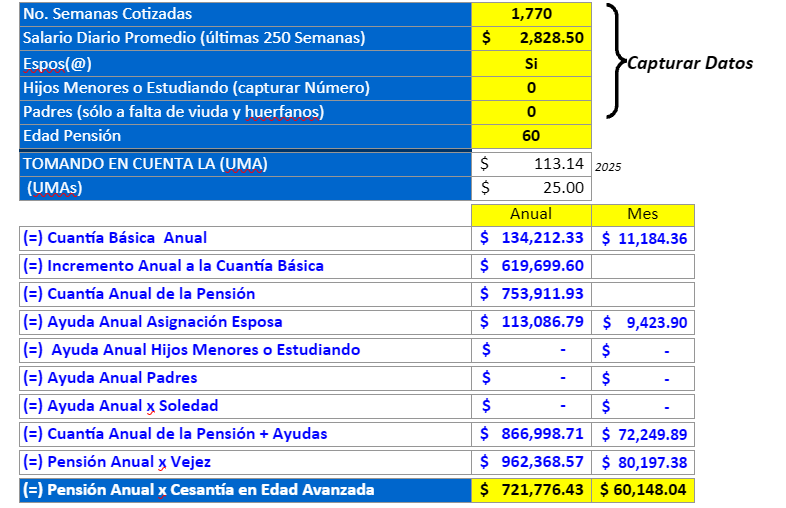786x508 pixels.
Task: Click the Pensión + Ayudas annual total 866,998.71
Action: click(531, 434)
